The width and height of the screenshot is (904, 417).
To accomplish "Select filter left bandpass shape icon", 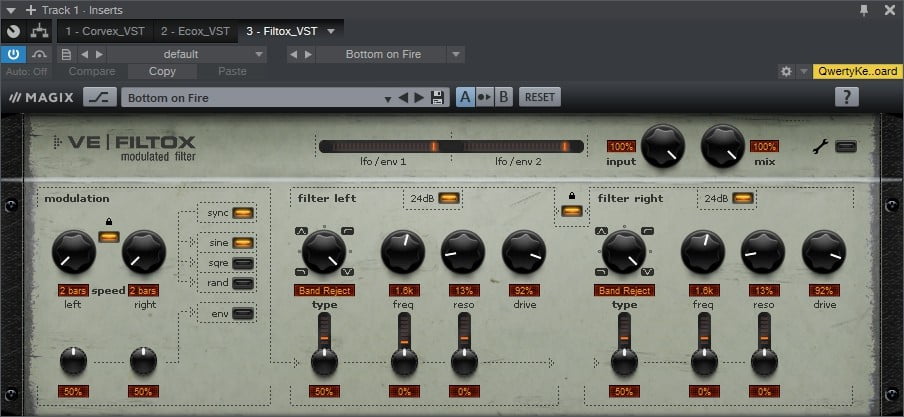I will tap(302, 231).
